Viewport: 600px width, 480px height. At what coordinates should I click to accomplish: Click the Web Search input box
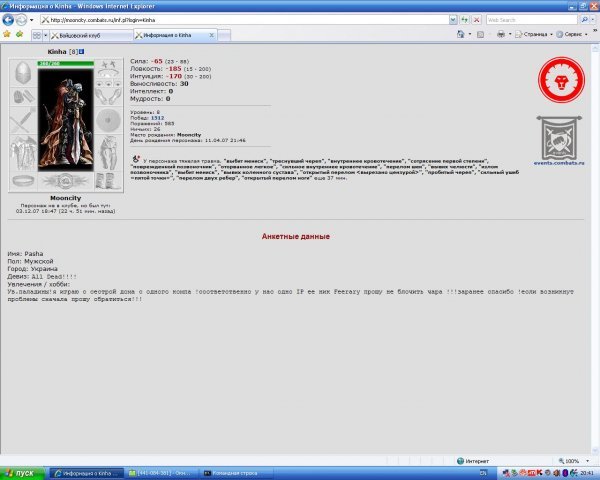[x=532, y=20]
